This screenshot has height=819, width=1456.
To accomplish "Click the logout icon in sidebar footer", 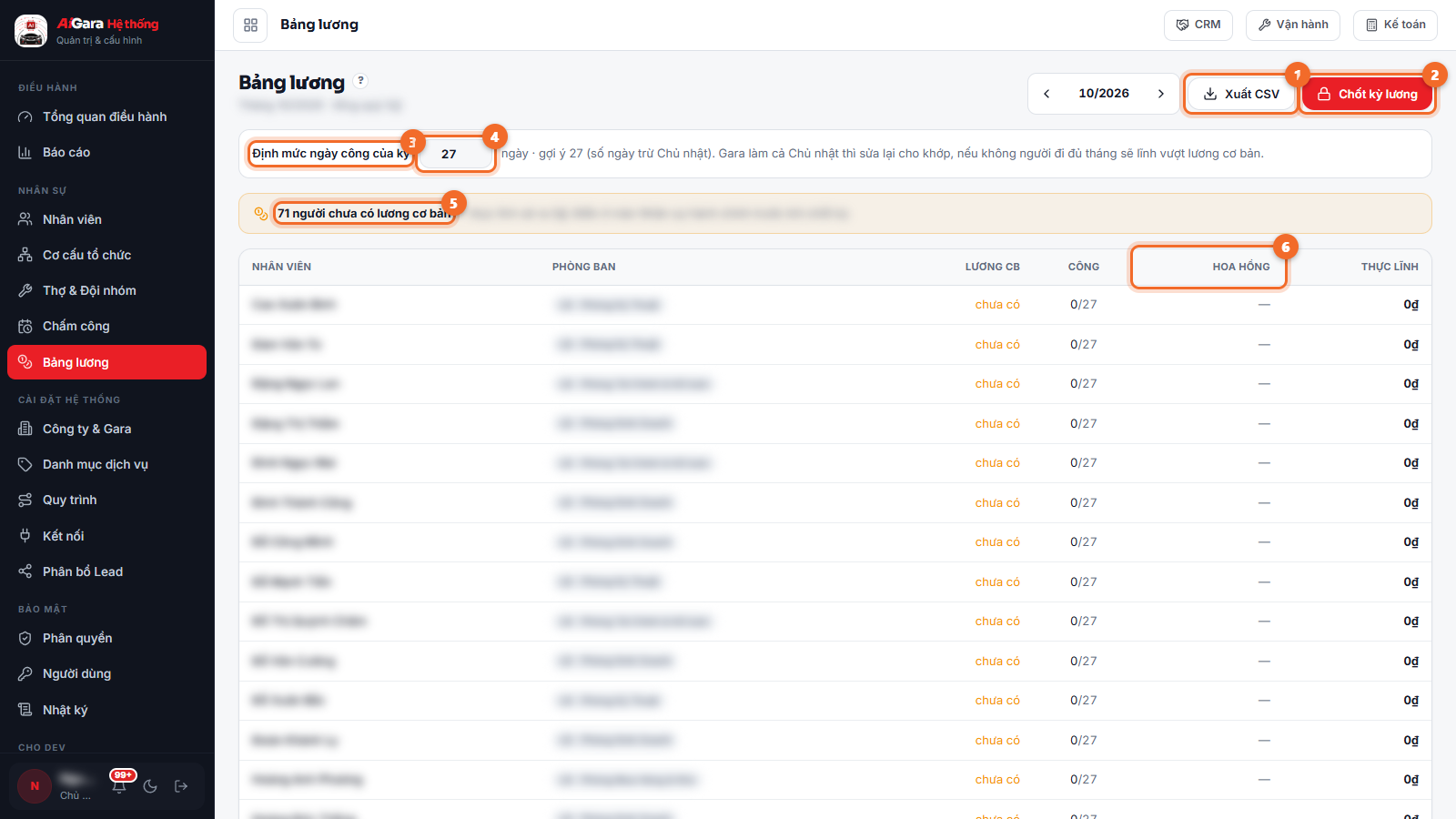I will pyautogui.click(x=181, y=786).
